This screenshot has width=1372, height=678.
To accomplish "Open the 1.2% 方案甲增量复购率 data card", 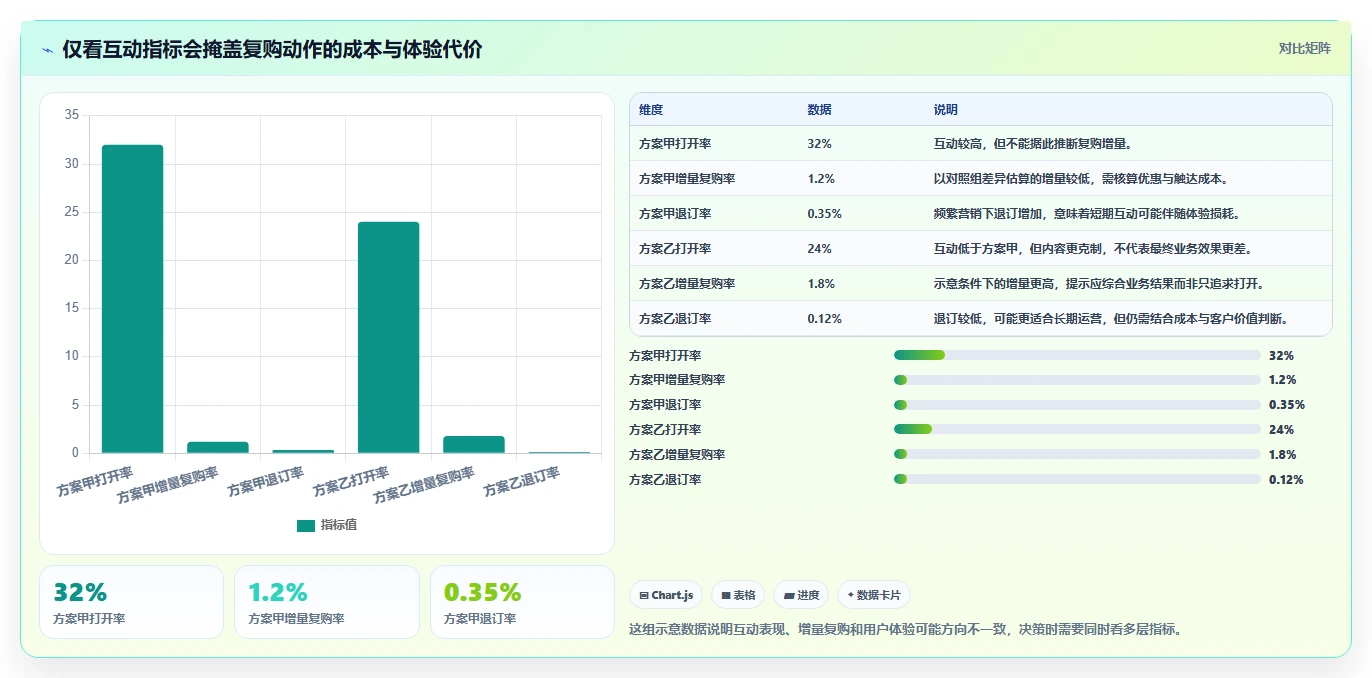I will 327,602.
